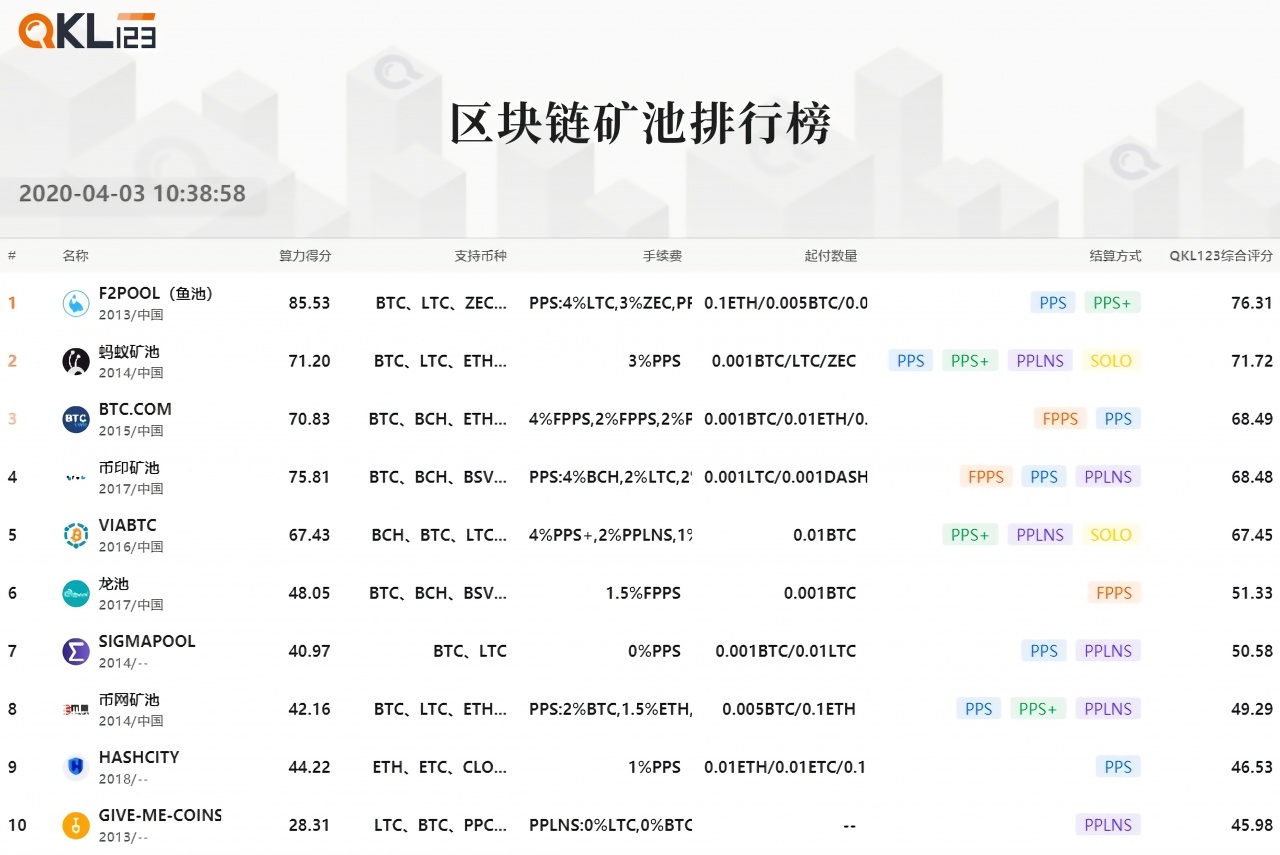Click the PPS tag in F2POOL row
Screen dimensions: 1280x855
1053,303
